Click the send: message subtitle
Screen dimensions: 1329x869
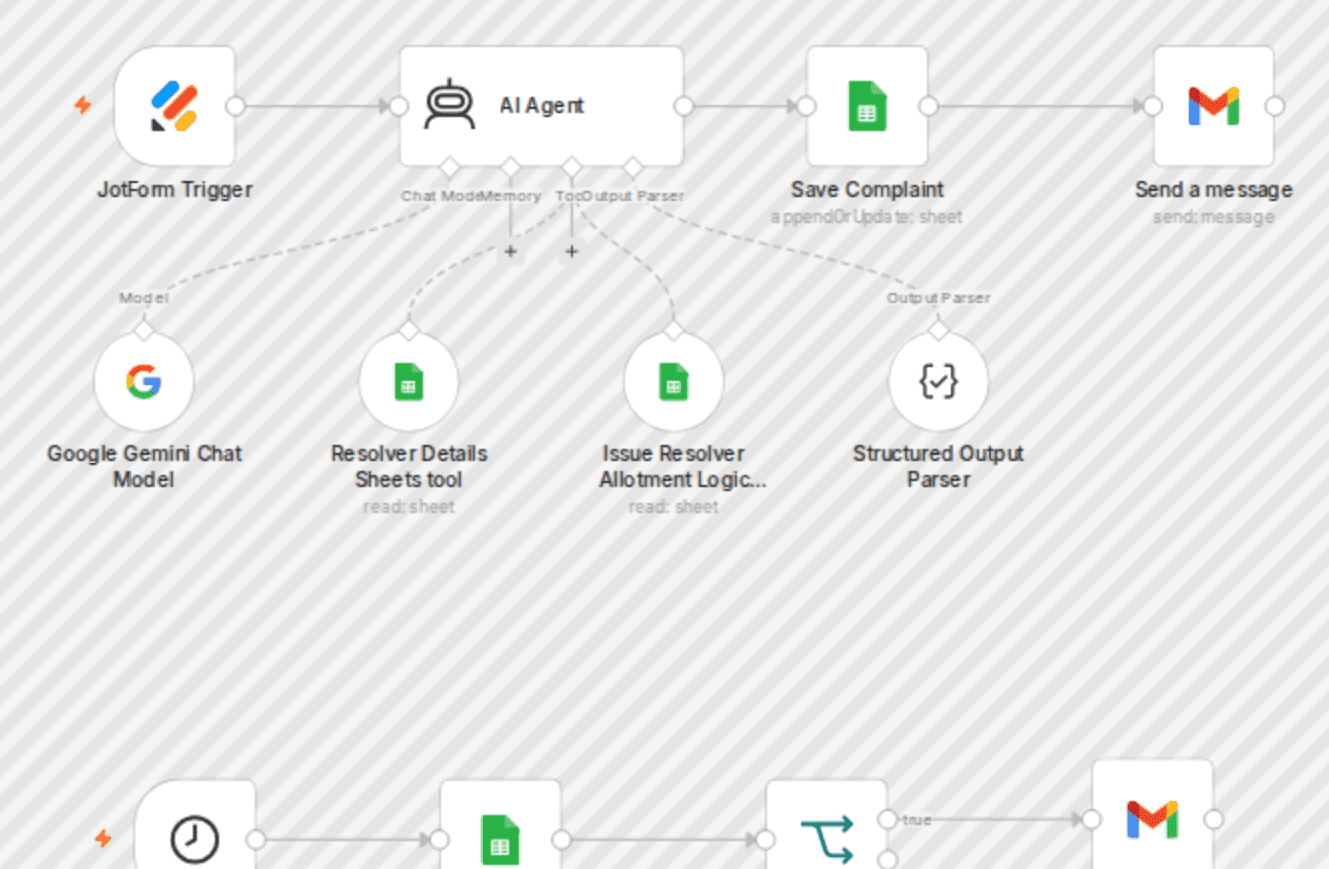(x=1213, y=216)
